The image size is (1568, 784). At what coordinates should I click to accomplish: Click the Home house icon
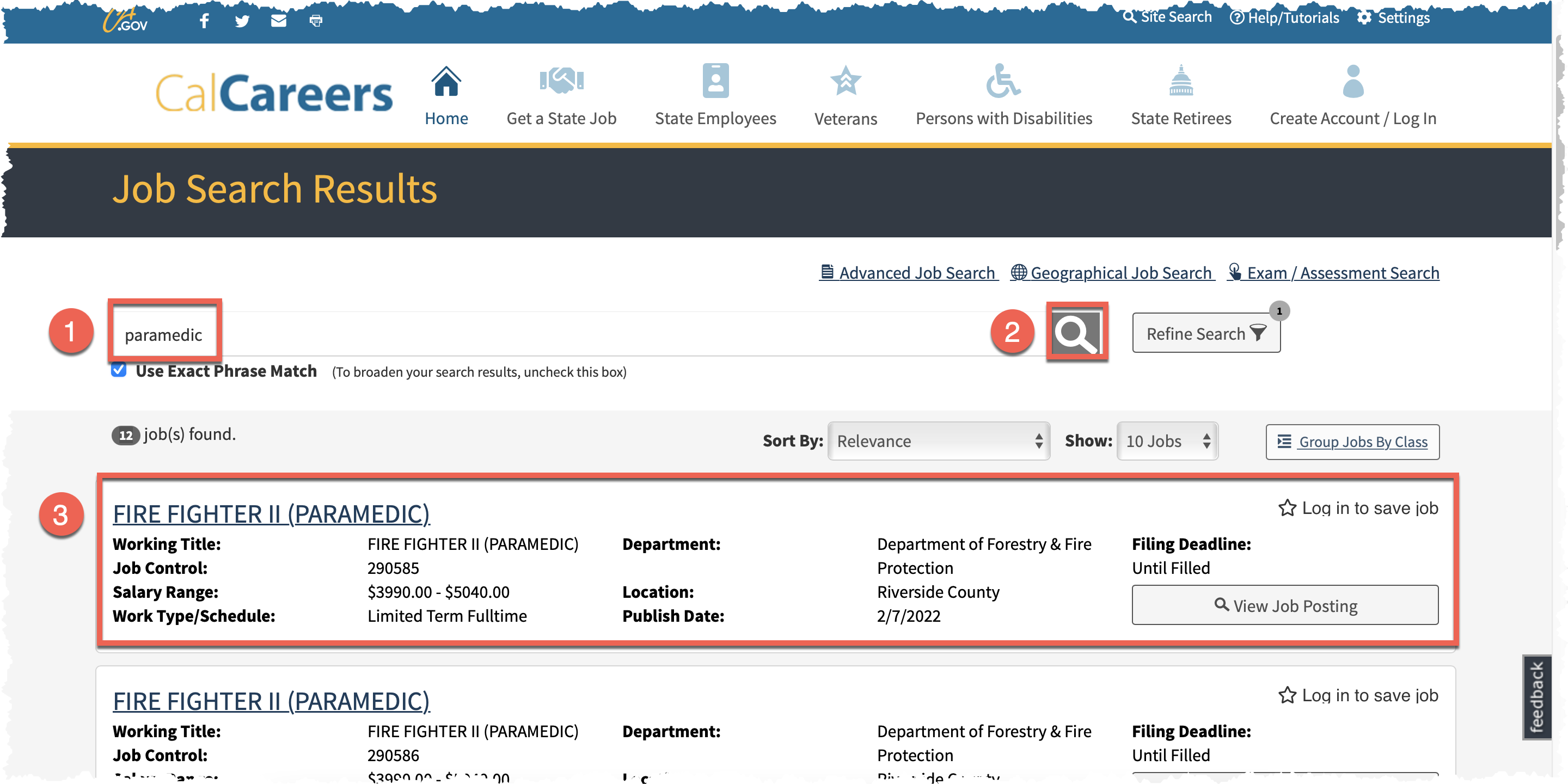[446, 81]
